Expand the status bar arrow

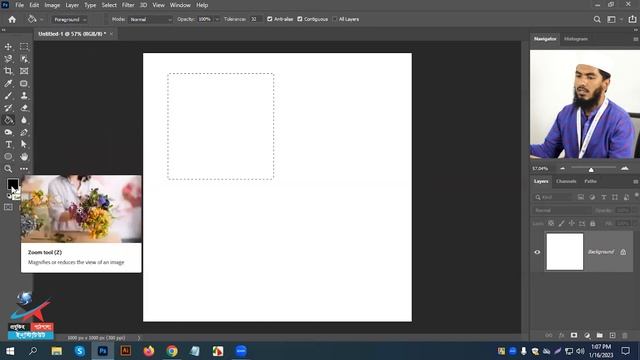tap(139, 338)
